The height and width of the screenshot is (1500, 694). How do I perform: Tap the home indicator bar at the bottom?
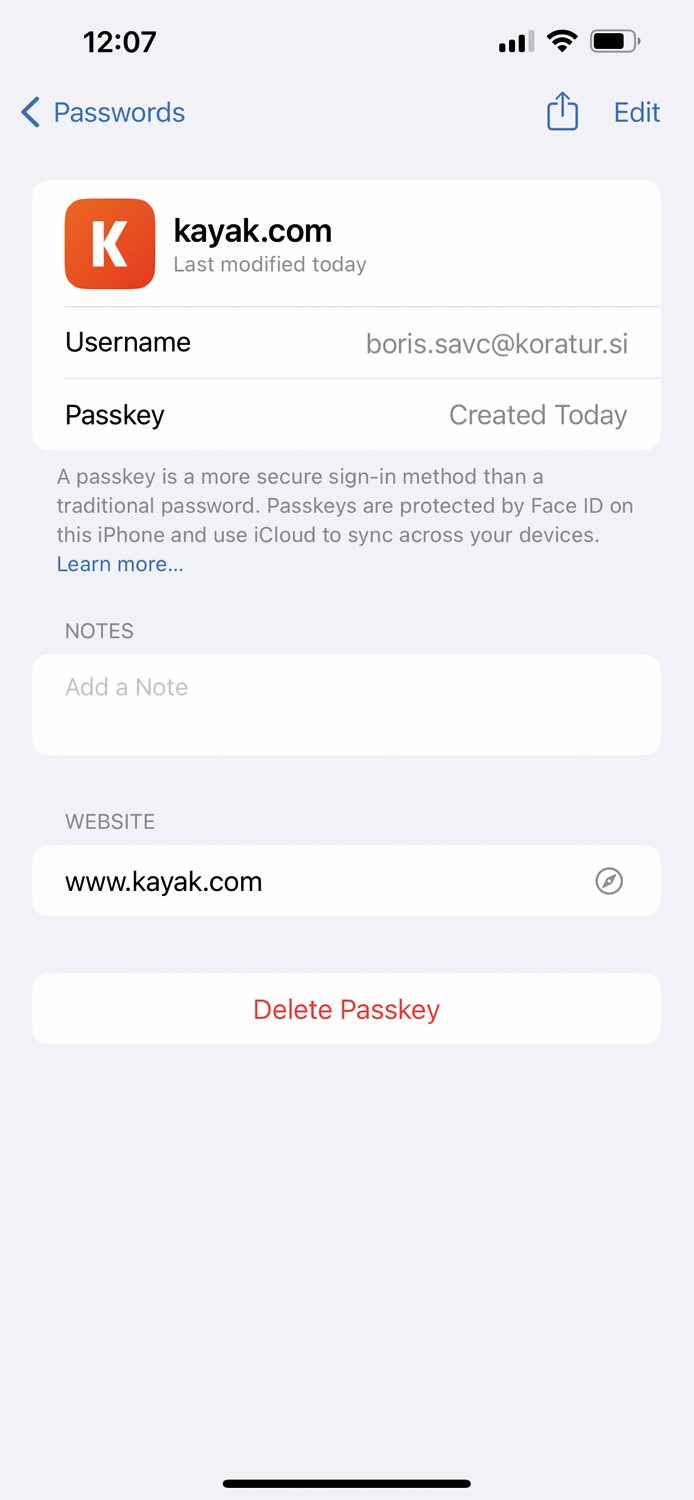click(347, 1483)
